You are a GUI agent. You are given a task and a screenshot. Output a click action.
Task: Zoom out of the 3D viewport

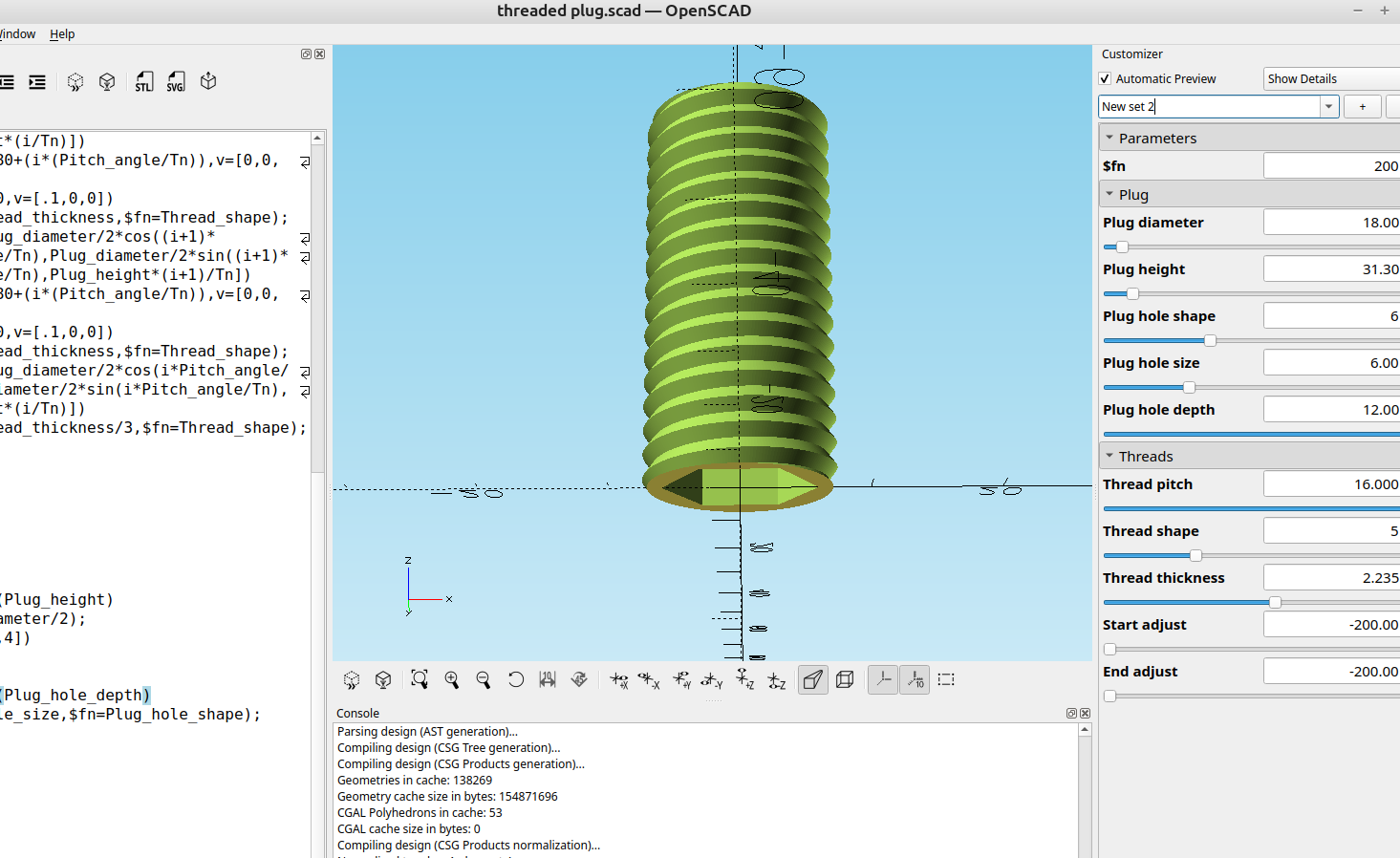coord(484,679)
